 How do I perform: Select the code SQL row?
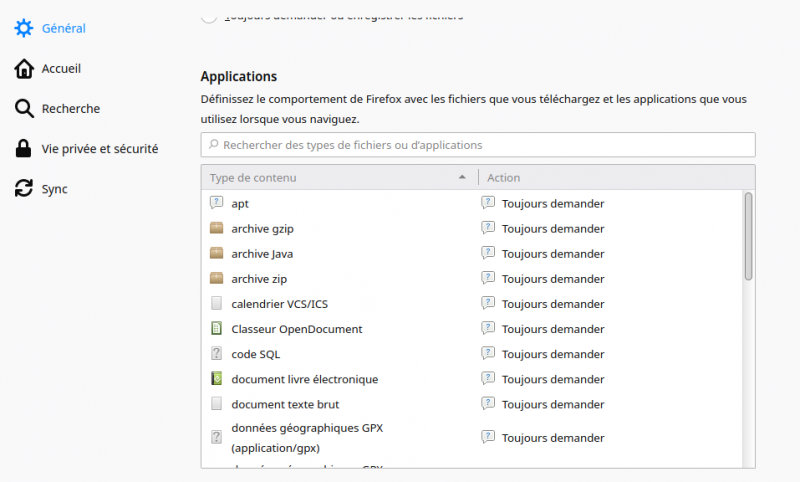tap(472, 354)
